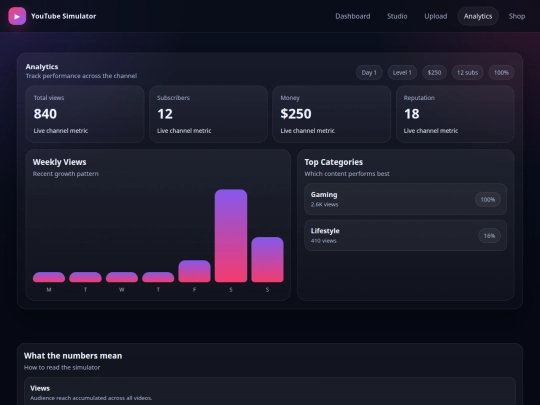Open the Lifestyle category row

point(405,236)
